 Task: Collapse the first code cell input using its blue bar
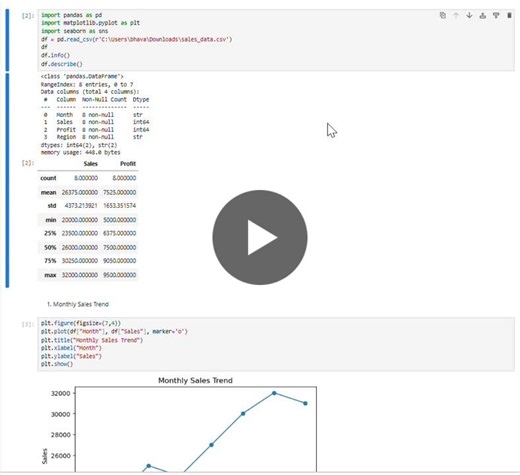coord(7,40)
